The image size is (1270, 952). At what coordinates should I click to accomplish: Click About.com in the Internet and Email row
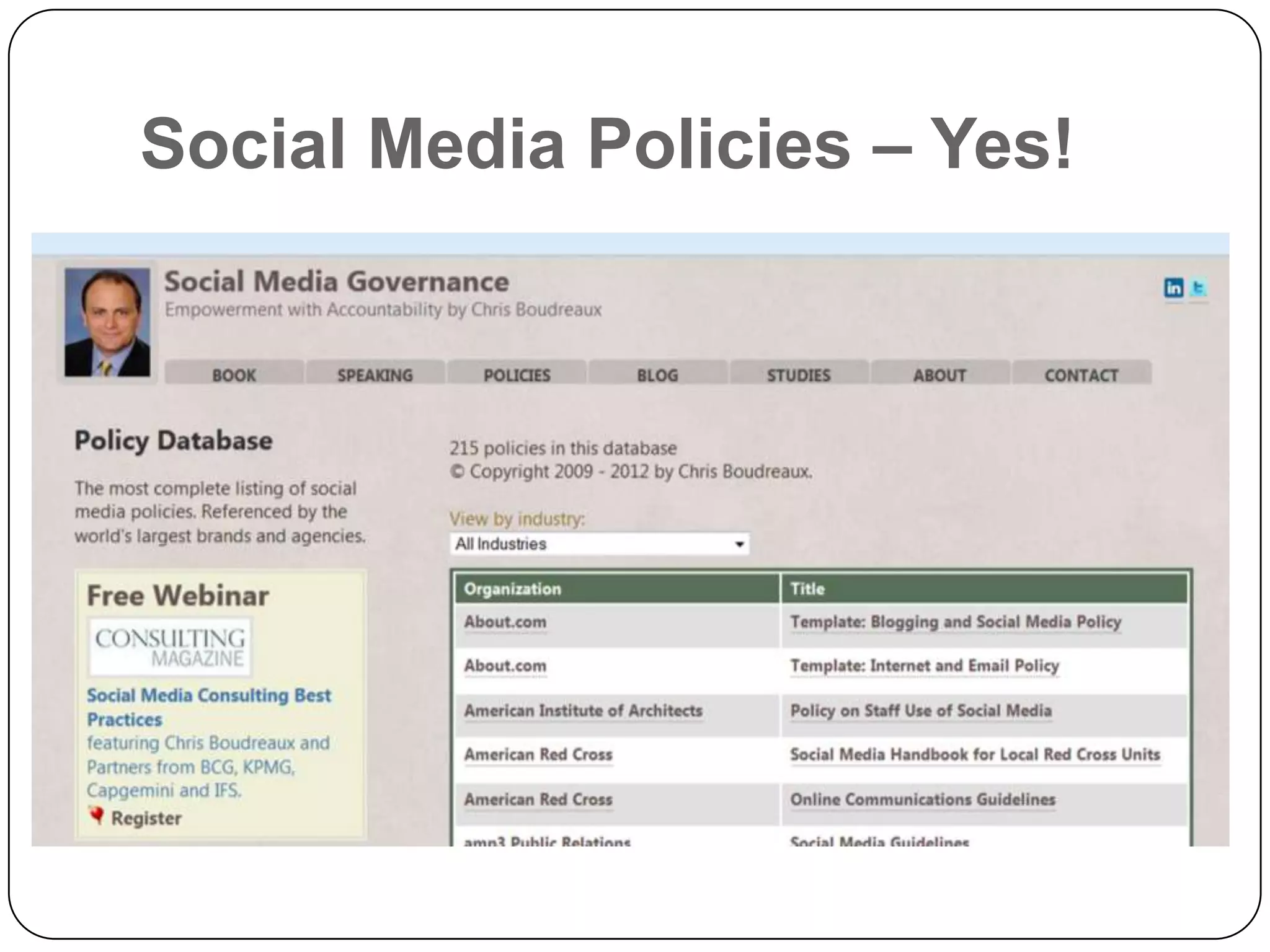pyautogui.click(x=505, y=666)
